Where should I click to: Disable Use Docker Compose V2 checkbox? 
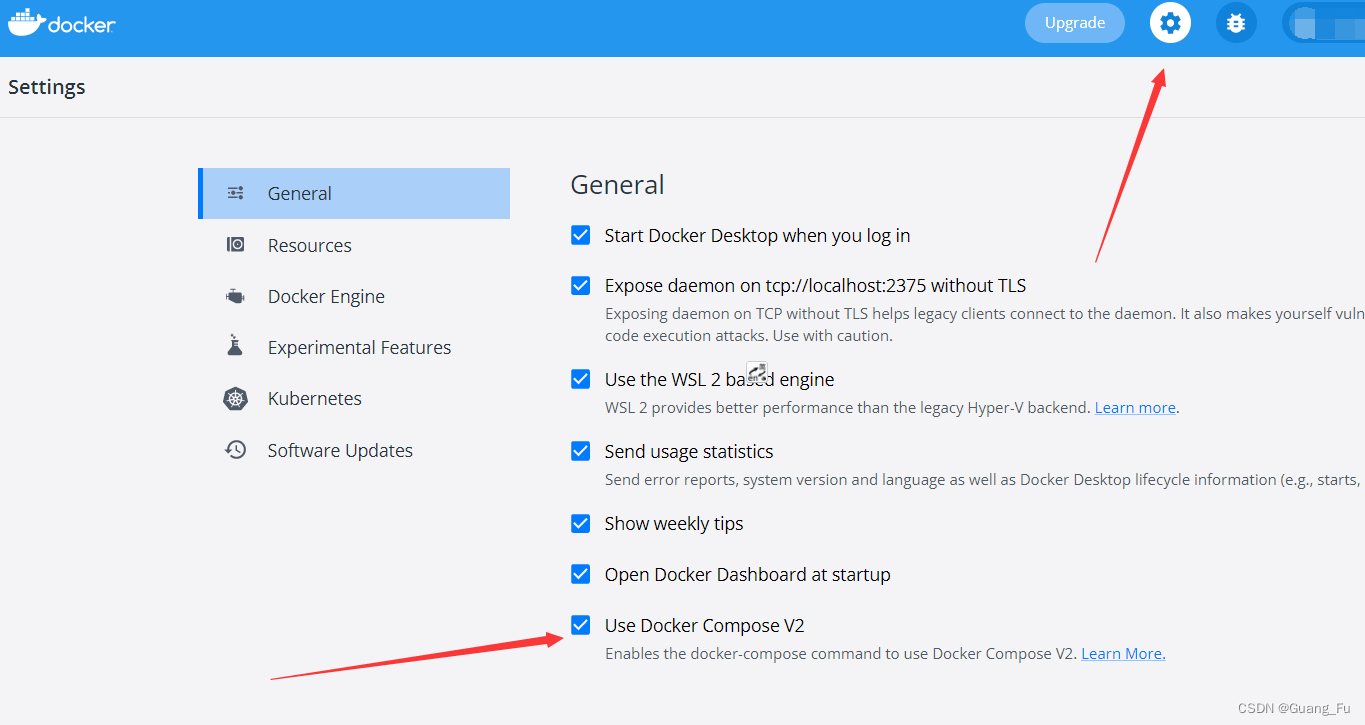pyautogui.click(x=580, y=625)
